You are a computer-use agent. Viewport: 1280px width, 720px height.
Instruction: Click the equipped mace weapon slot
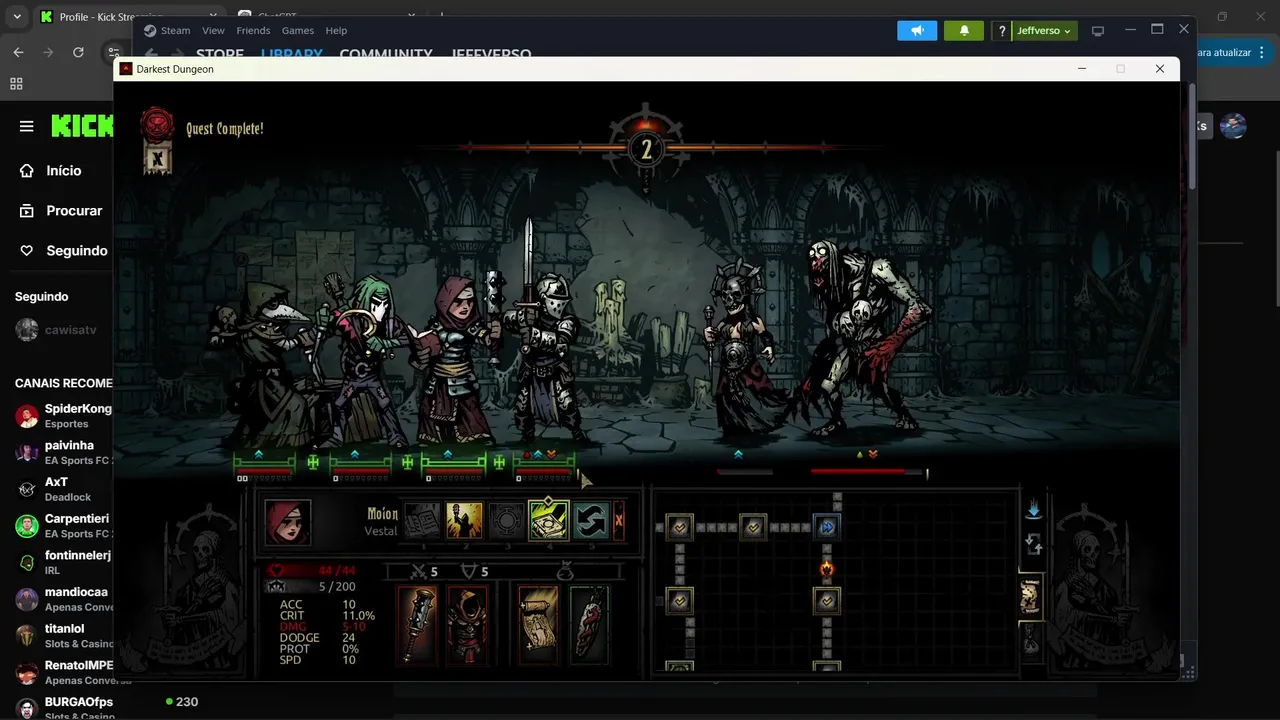[x=417, y=625]
